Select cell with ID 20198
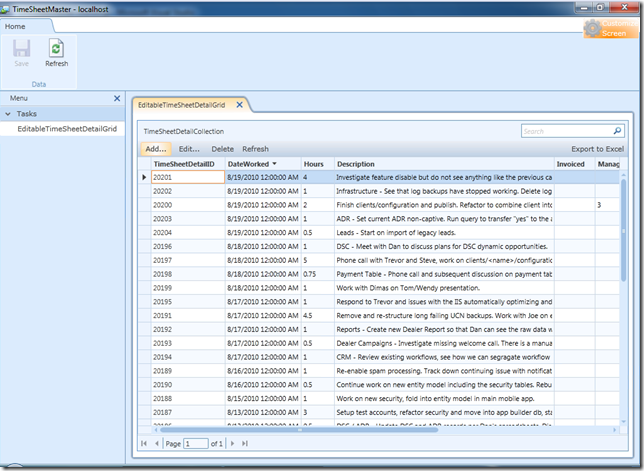The image size is (644, 471). coord(188,274)
